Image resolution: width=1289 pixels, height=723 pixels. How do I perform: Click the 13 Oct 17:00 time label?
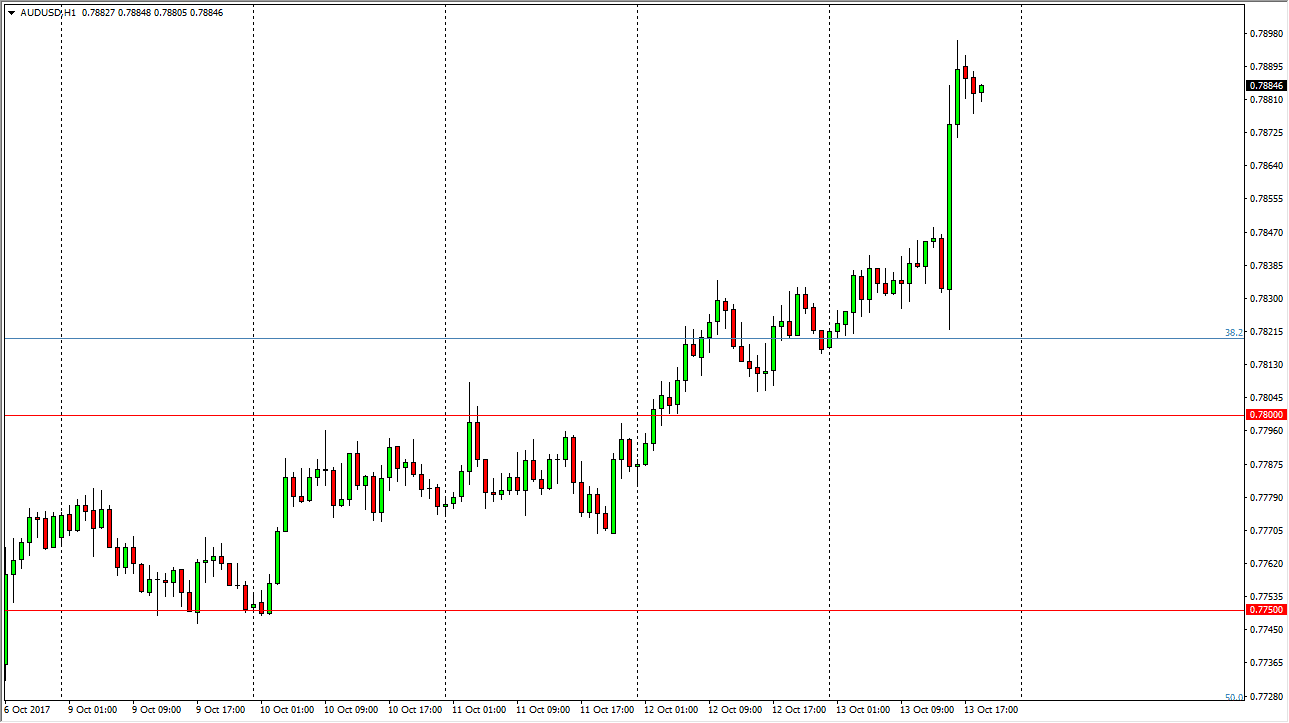click(x=991, y=711)
